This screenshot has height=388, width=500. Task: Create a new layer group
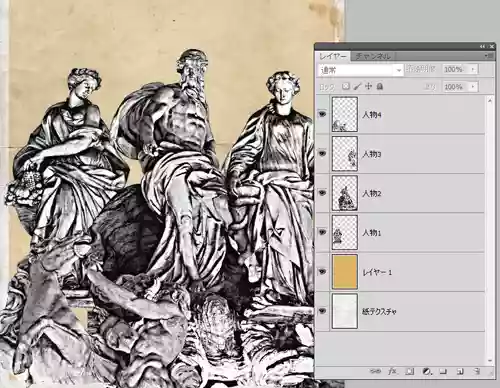tap(443, 371)
